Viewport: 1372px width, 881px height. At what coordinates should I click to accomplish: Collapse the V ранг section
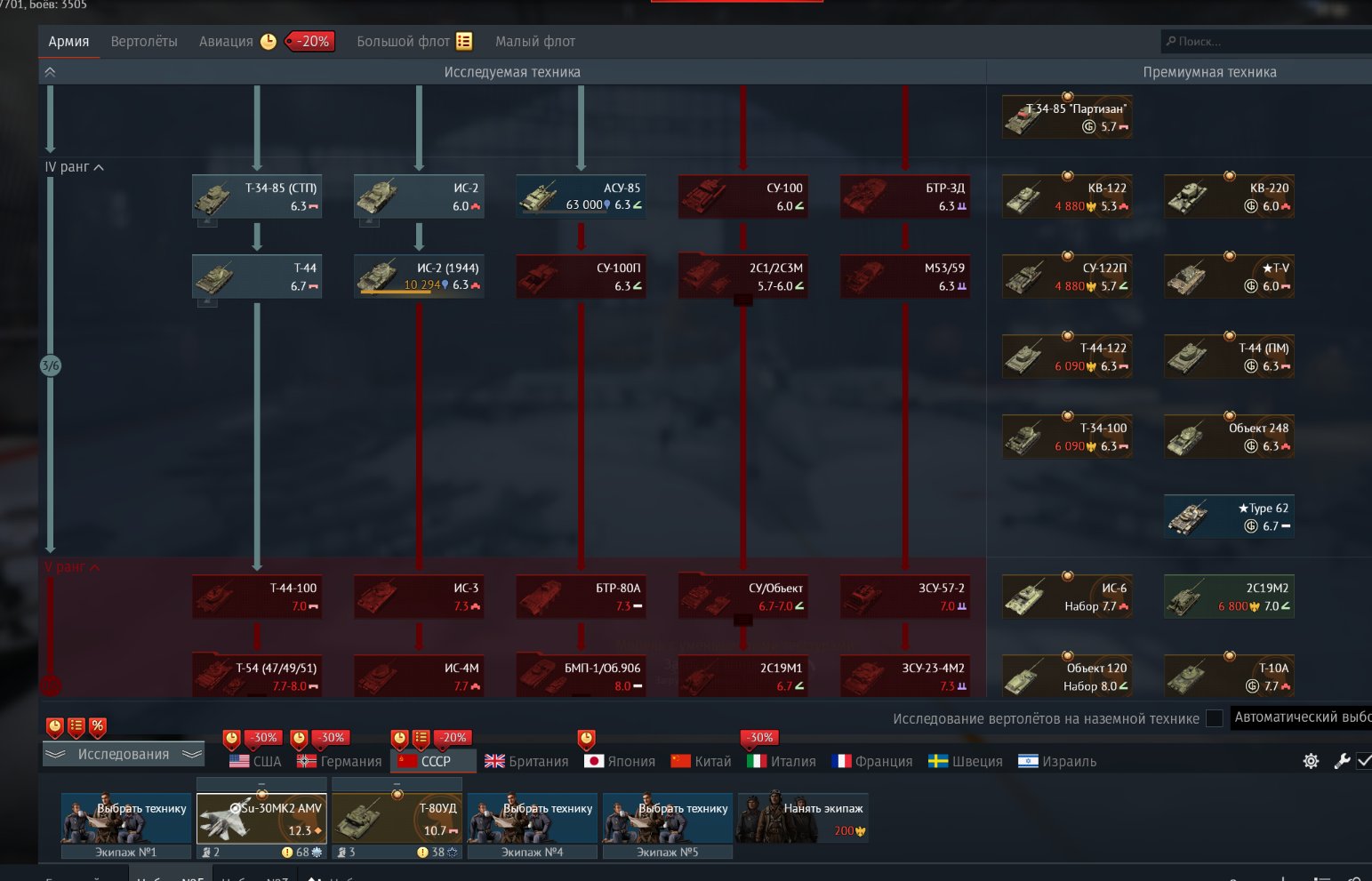tap(72, 567)
